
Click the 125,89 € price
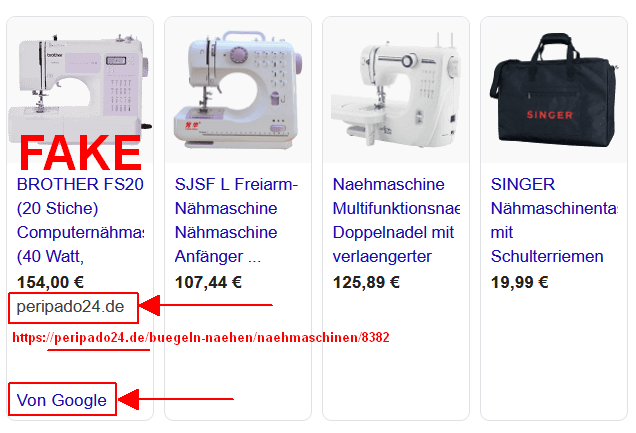[x=366, y=282]
